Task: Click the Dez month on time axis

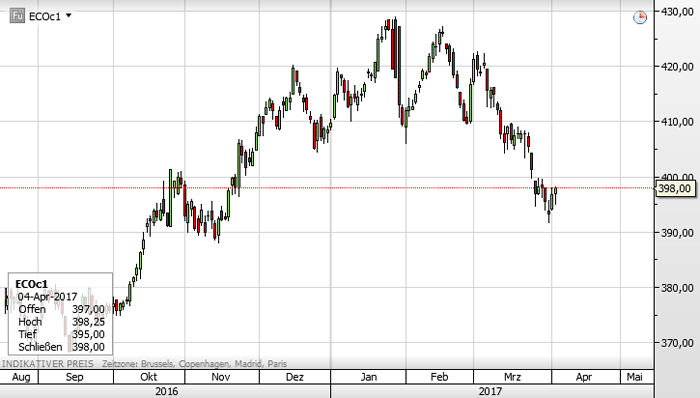Action: (x=295, y=377)
